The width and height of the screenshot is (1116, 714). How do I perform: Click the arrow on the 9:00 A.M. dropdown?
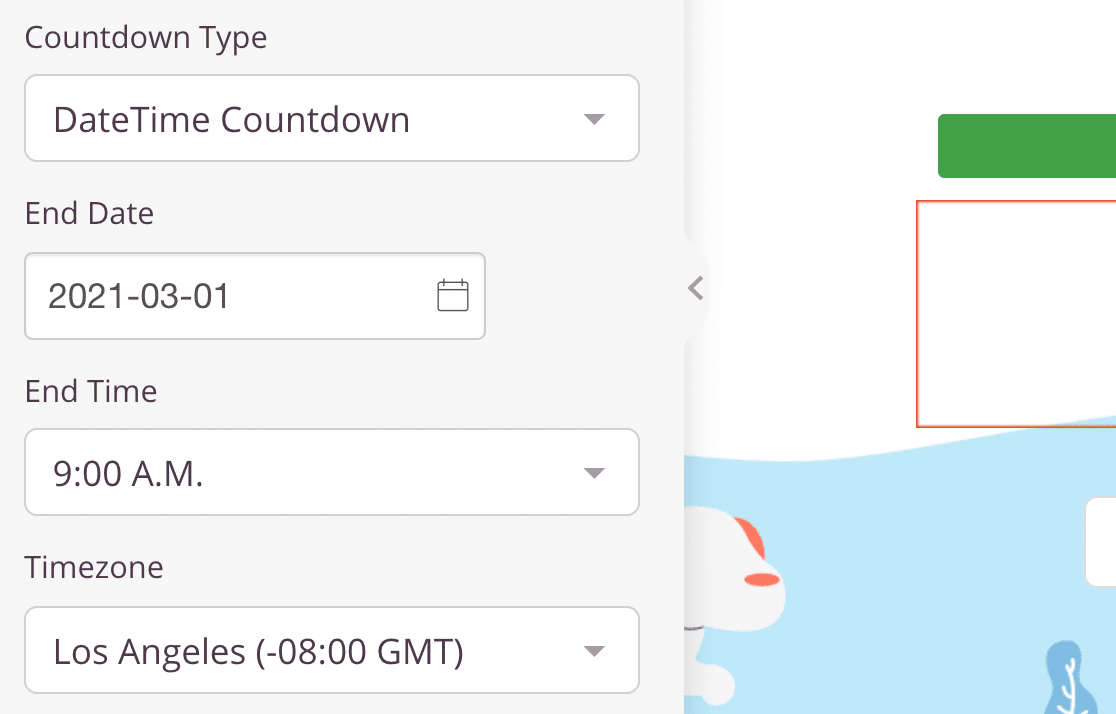point(594,473)
